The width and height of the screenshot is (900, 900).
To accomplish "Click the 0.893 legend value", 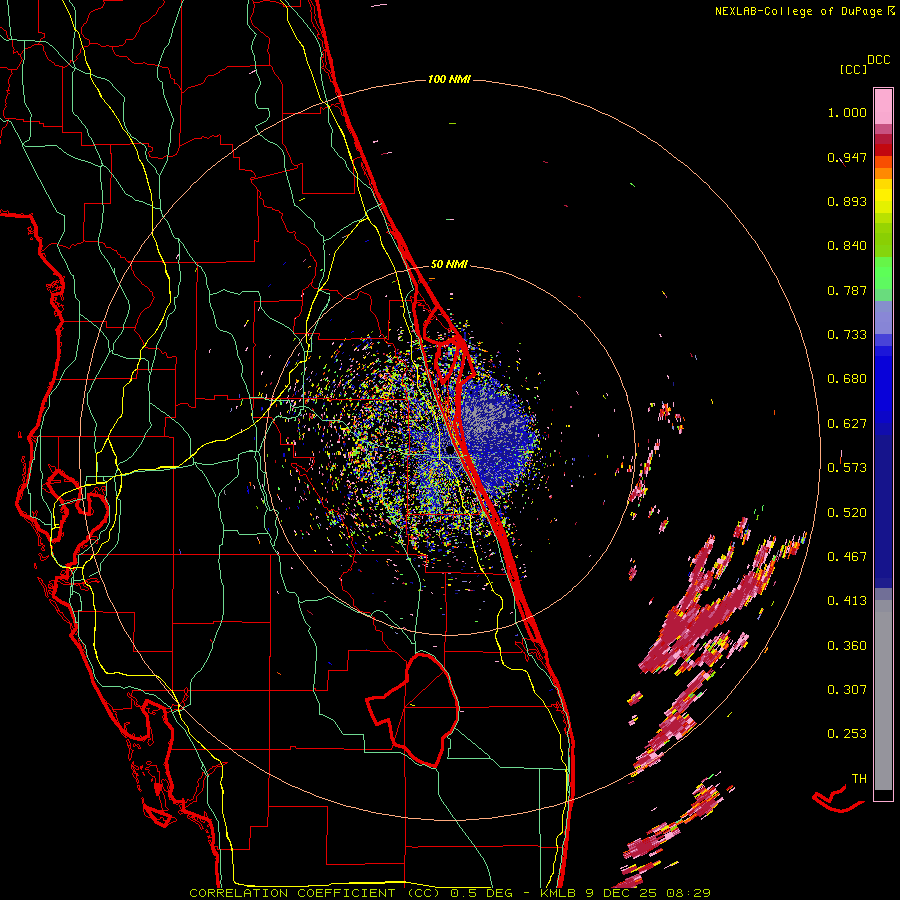I will pos(847,201).
